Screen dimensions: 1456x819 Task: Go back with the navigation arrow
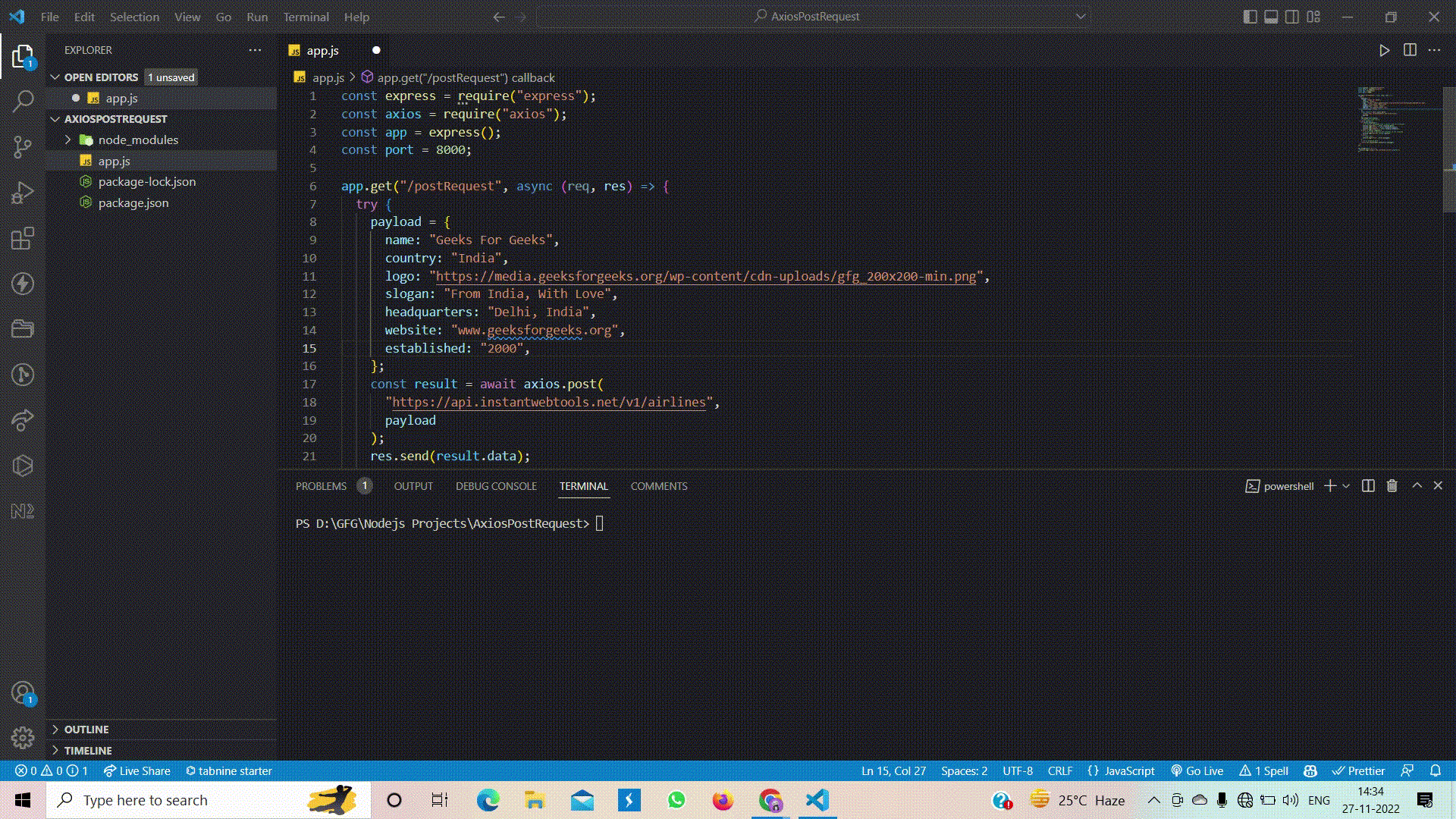(x=498, y=17)
